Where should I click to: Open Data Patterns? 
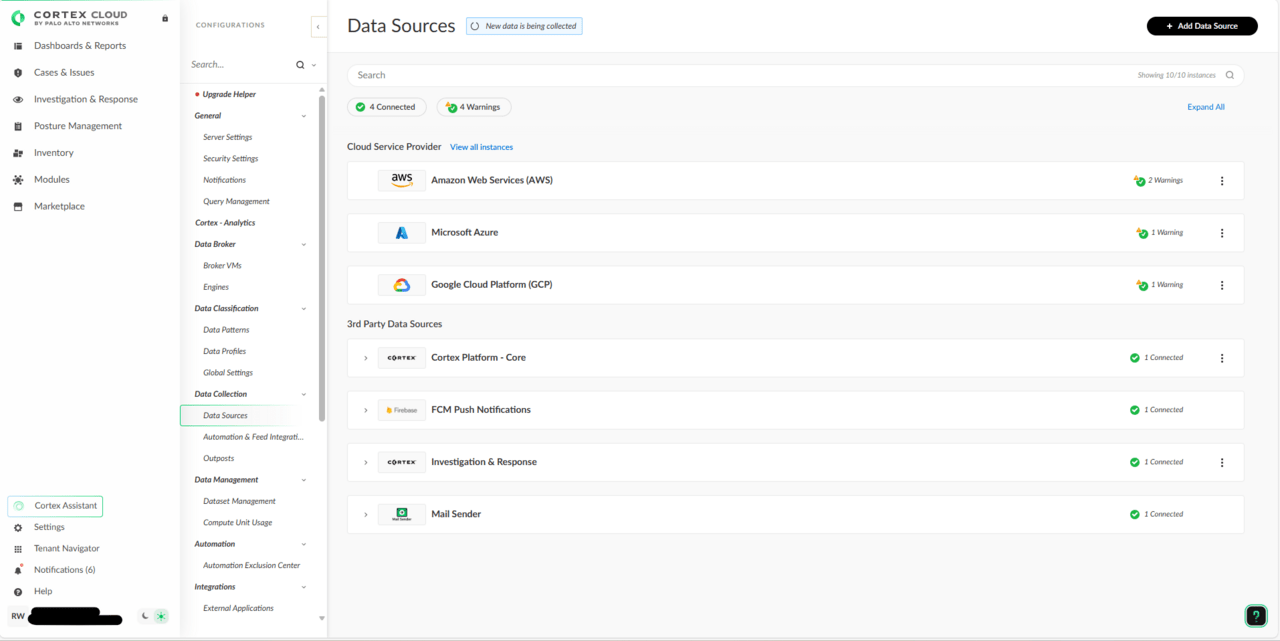pos(226,330)
